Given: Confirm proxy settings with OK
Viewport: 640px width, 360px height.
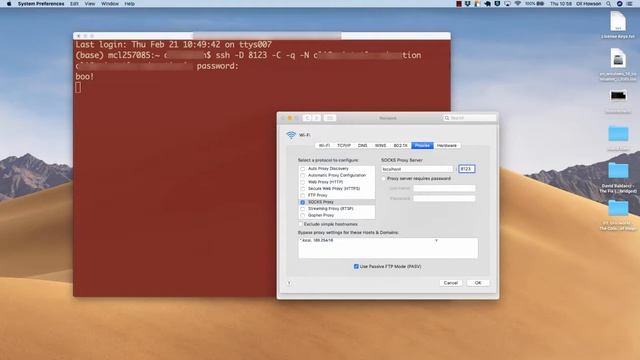Looking at the screenshot, I should coord(478,283).
